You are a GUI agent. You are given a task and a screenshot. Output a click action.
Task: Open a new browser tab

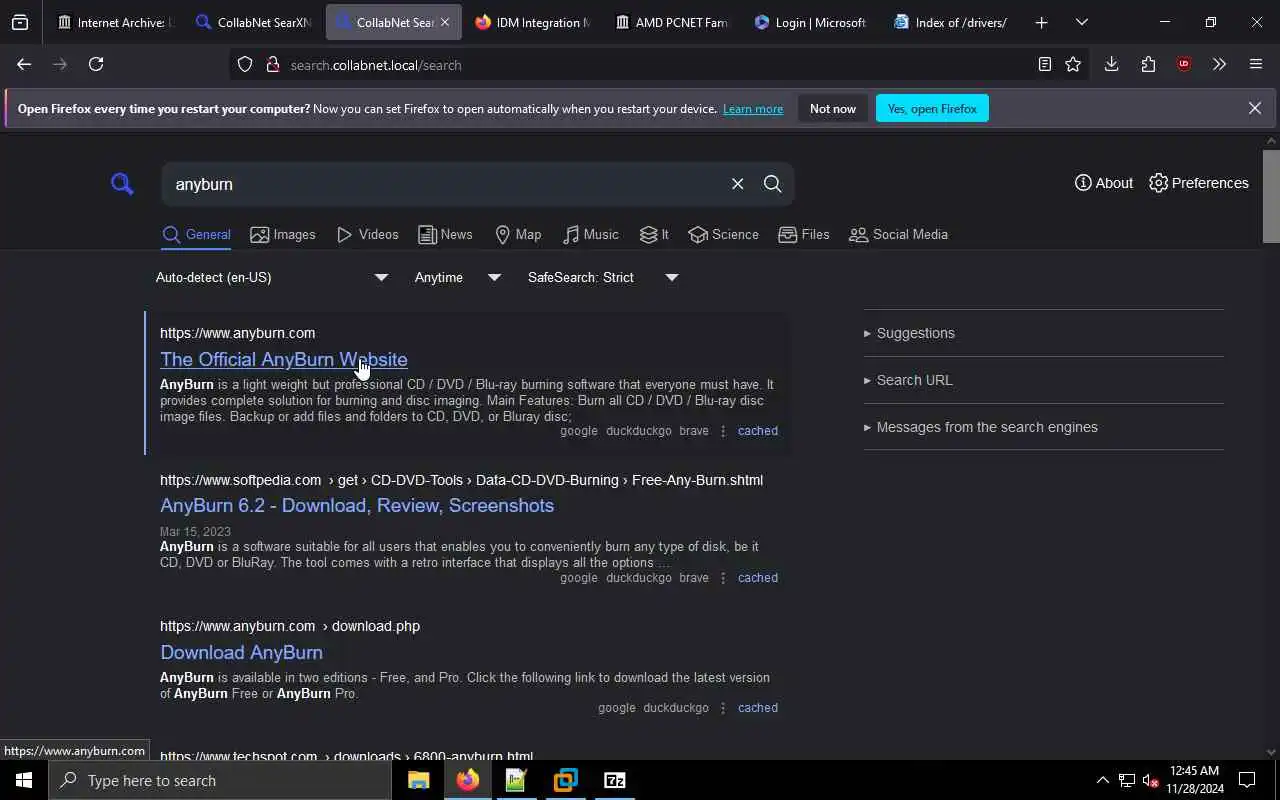(x=1041, y=22)
